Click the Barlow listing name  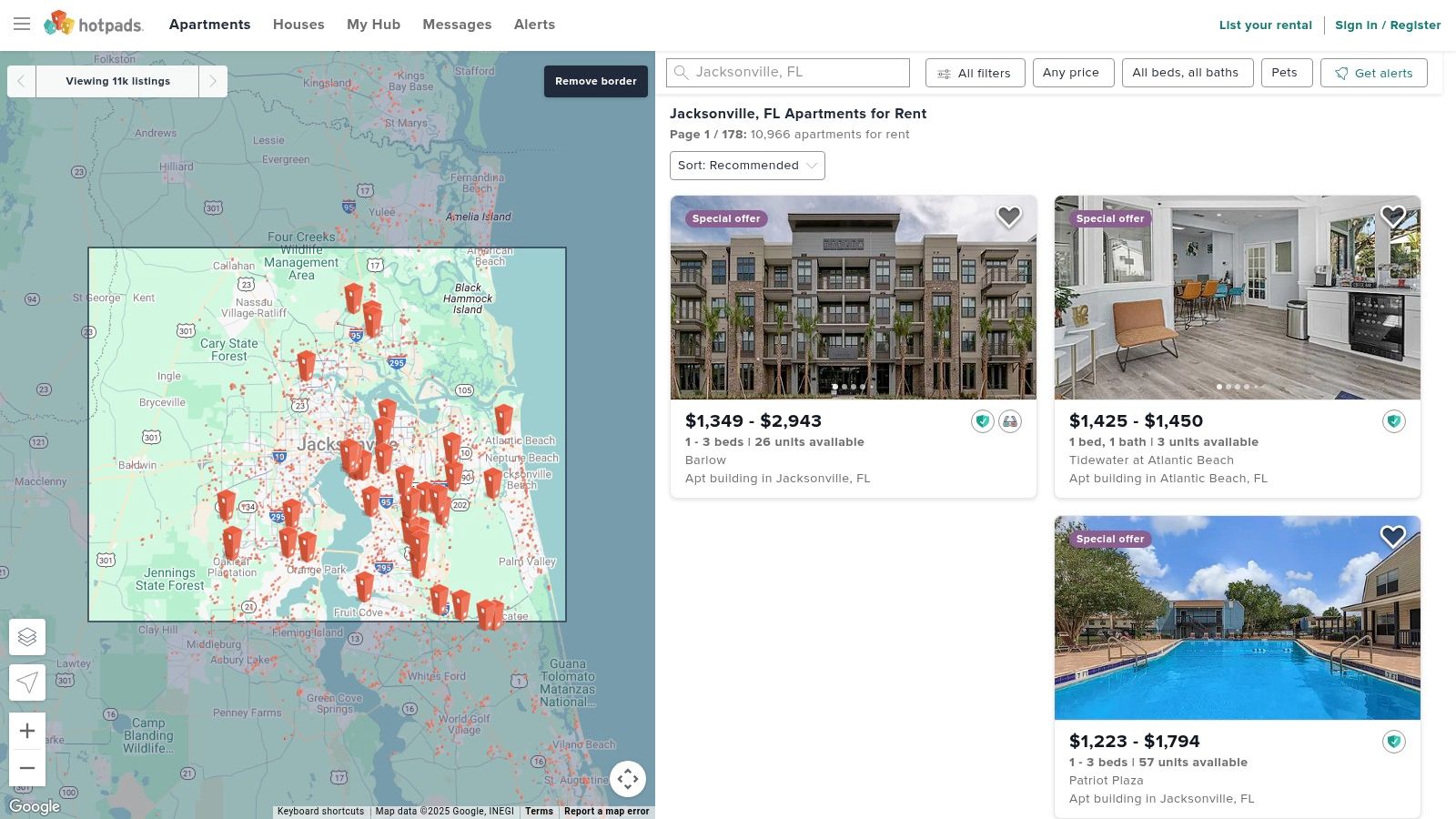pos(705,460)
